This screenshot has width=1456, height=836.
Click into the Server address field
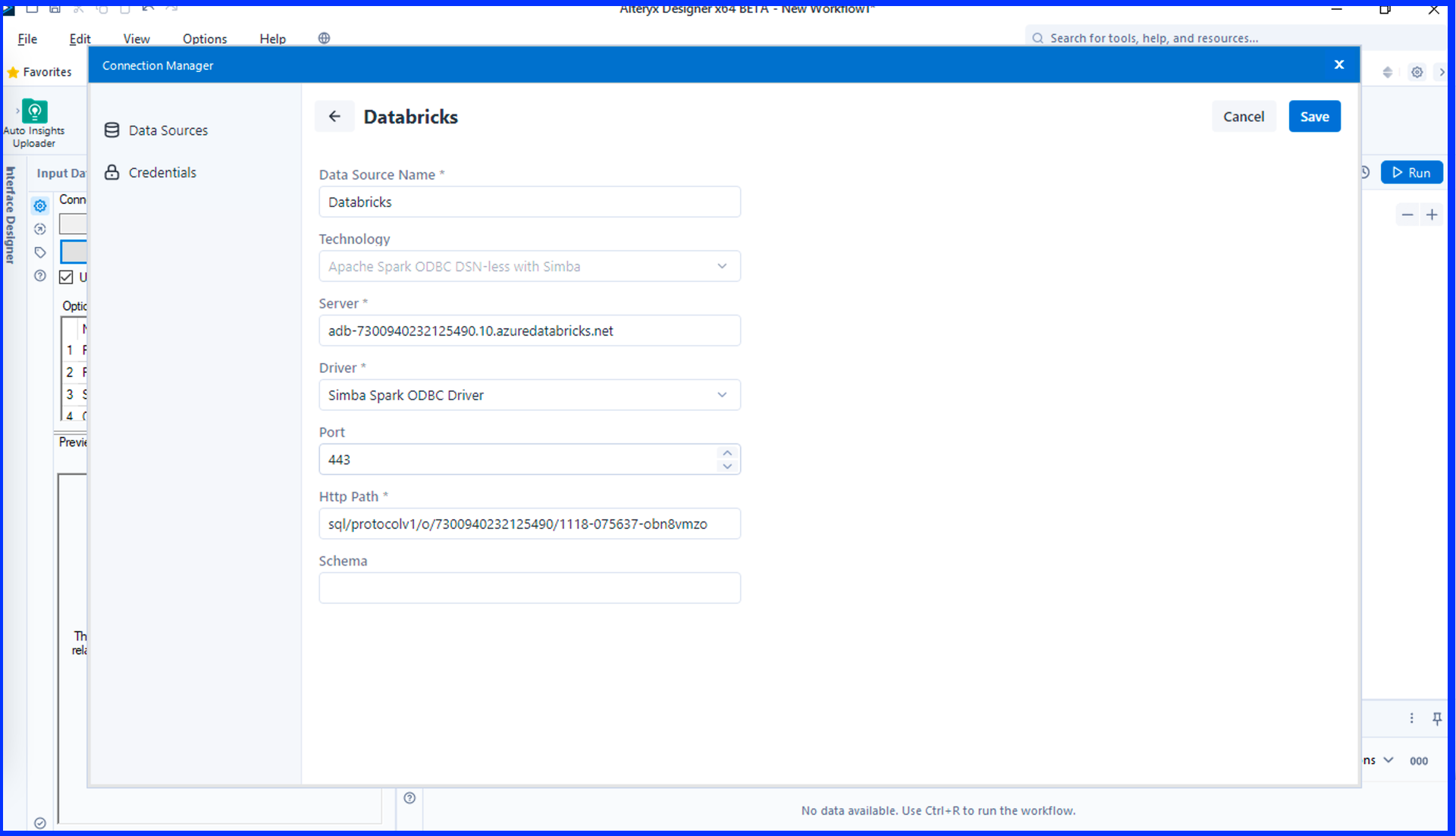[529, 330]
